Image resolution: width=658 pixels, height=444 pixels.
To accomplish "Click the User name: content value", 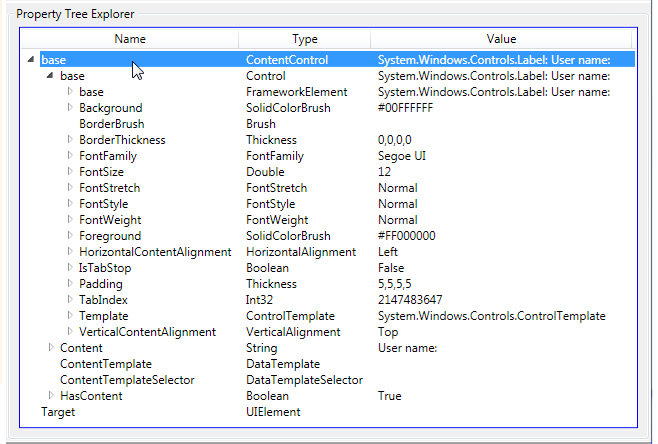I will click(407, 348).
